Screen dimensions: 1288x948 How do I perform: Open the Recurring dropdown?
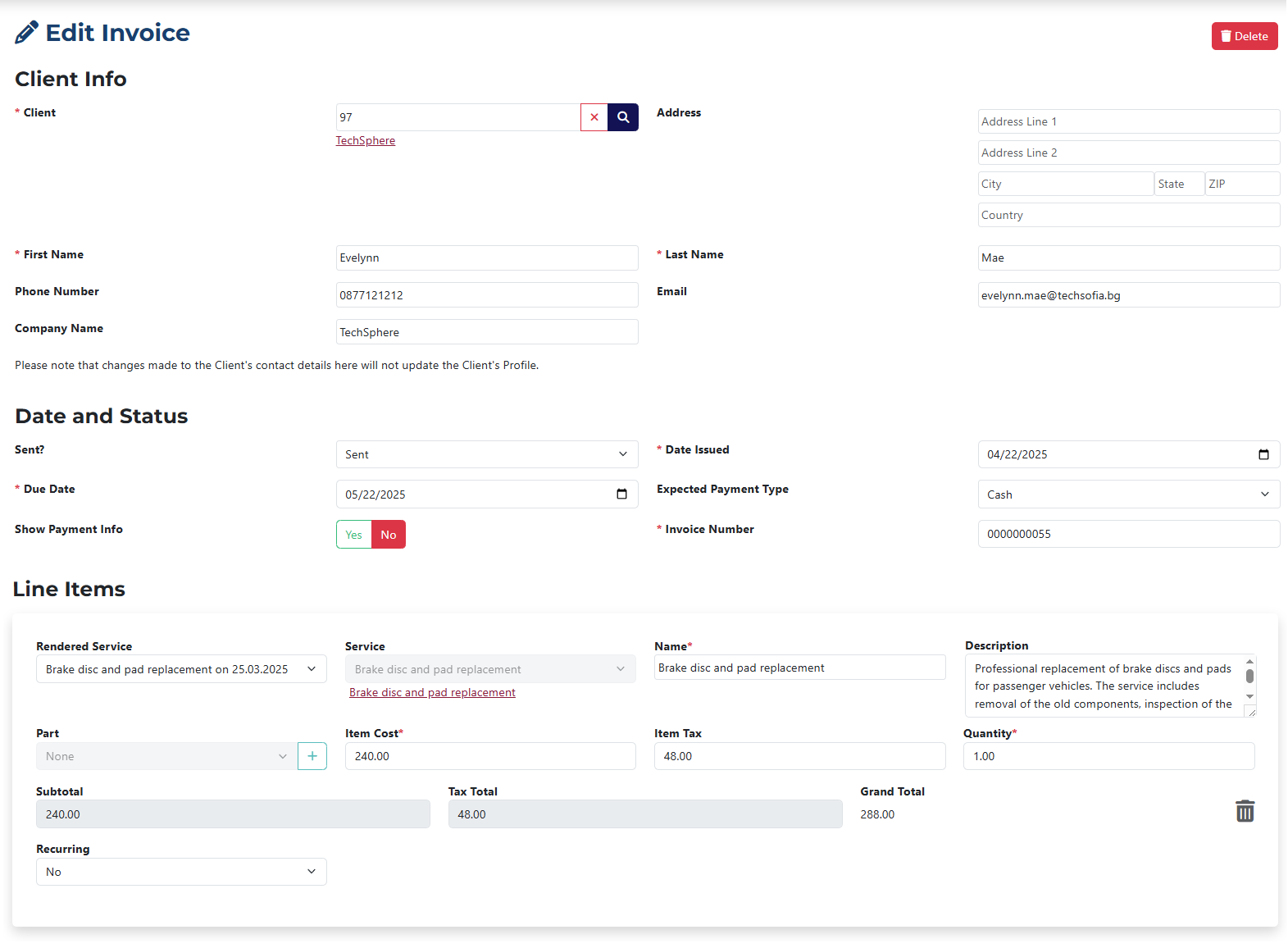181,872
